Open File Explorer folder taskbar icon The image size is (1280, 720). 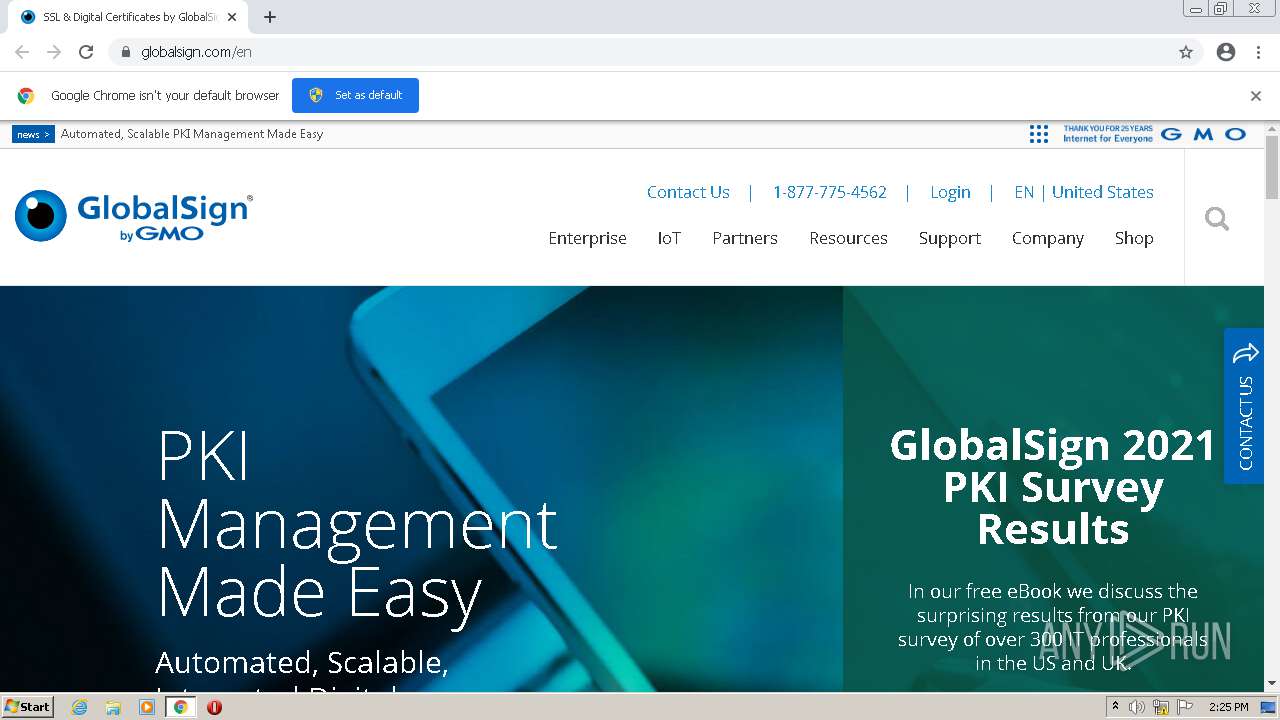[113, 707]
